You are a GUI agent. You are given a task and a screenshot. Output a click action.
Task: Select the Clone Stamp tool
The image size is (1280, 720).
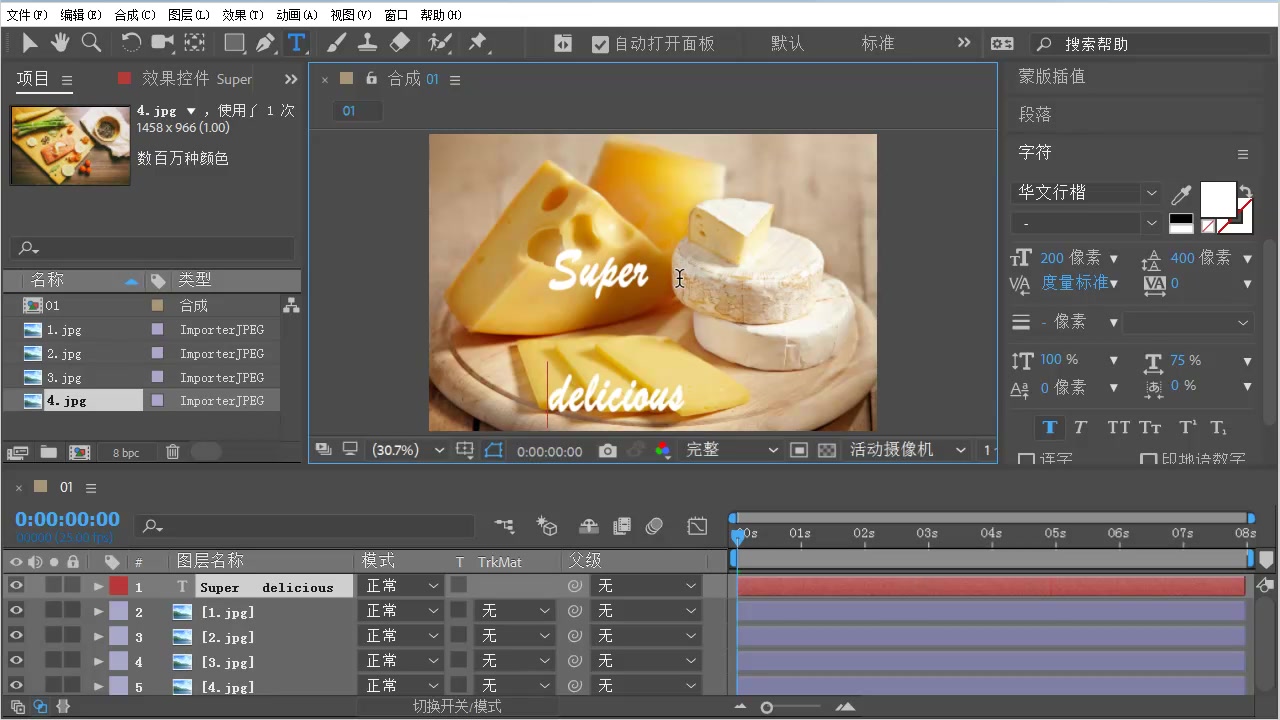(368, 43)
